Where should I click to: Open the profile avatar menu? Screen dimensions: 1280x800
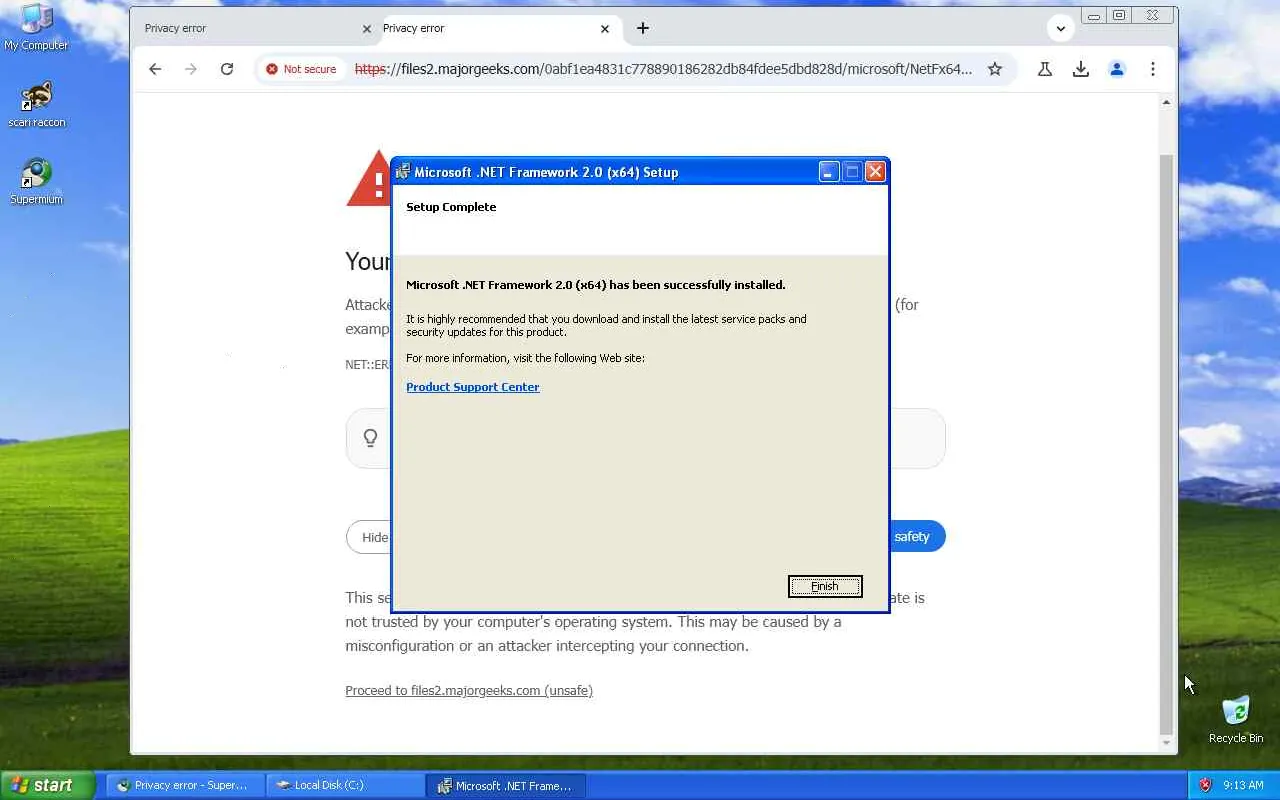tap(1117, 69)
